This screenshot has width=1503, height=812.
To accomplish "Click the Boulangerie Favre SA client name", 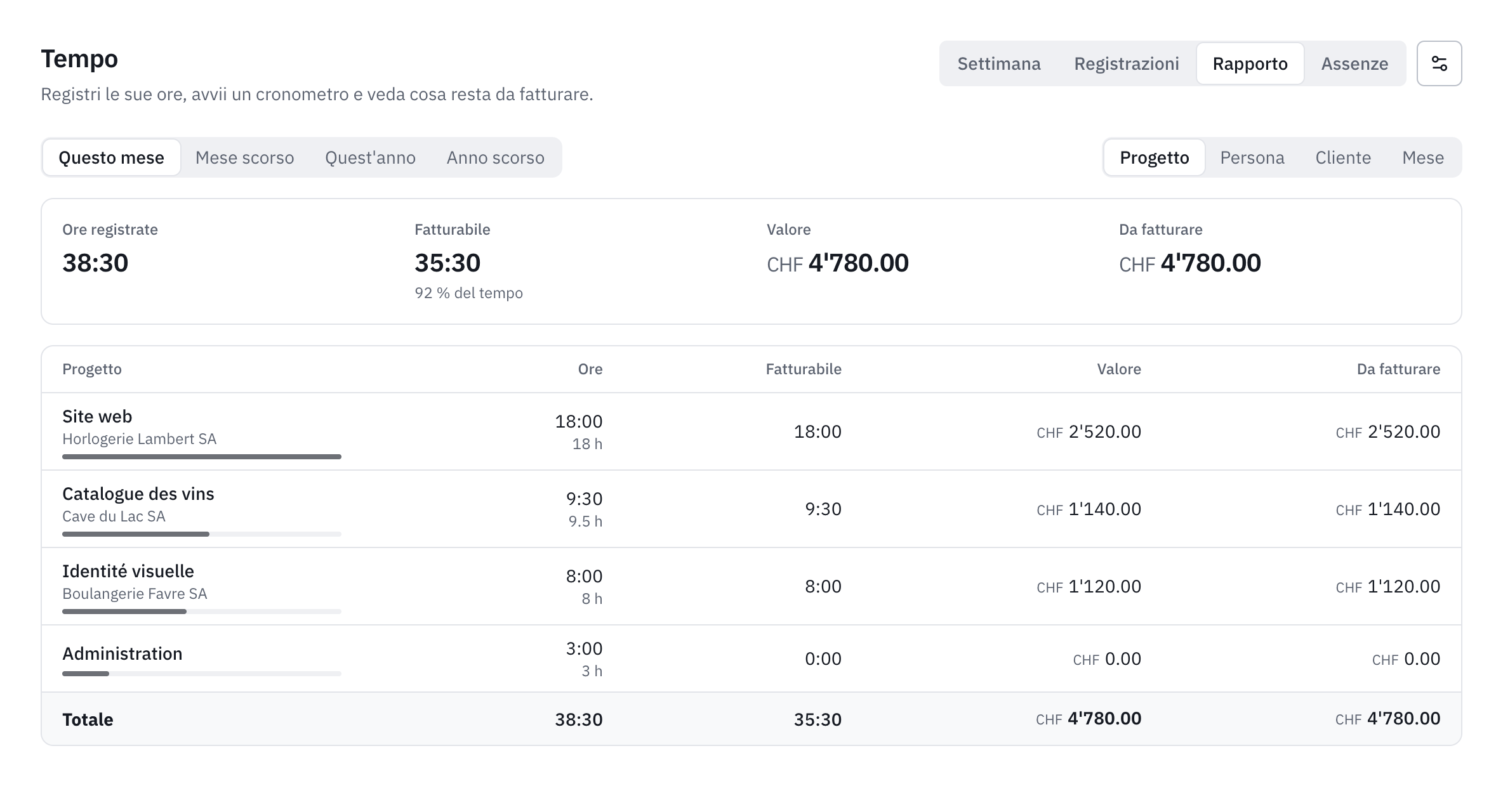I will click(x=135, y=594).
